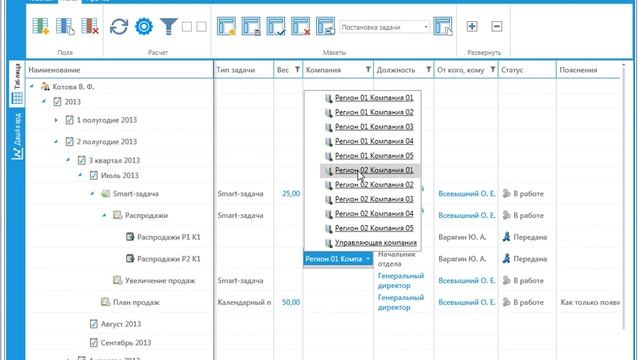
Task: Click the План продаж task icon
Action: point(105,302)
